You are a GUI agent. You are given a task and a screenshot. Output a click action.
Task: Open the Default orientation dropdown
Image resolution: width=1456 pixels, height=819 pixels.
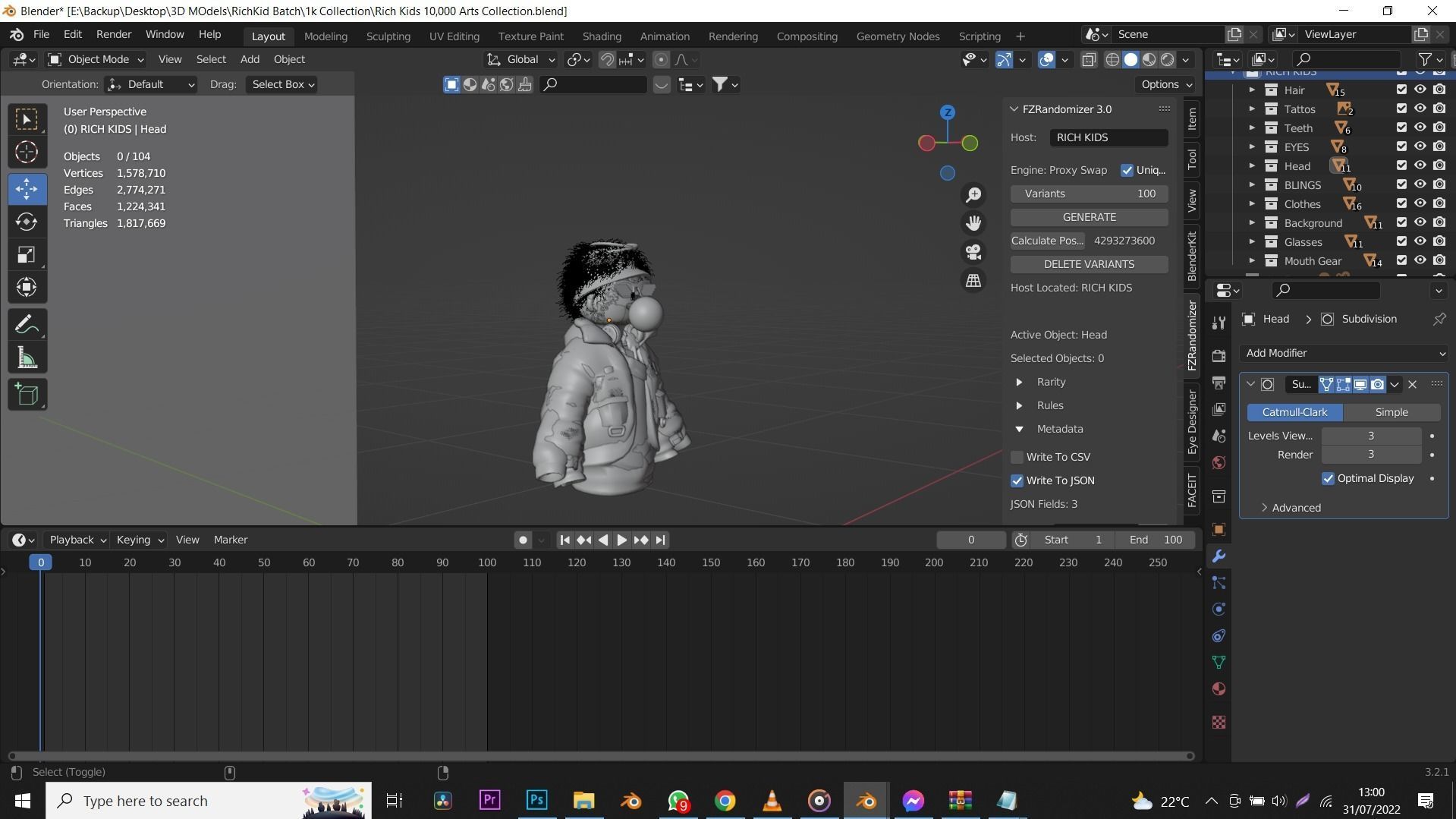pyautogui.click(x=151, y=84)
